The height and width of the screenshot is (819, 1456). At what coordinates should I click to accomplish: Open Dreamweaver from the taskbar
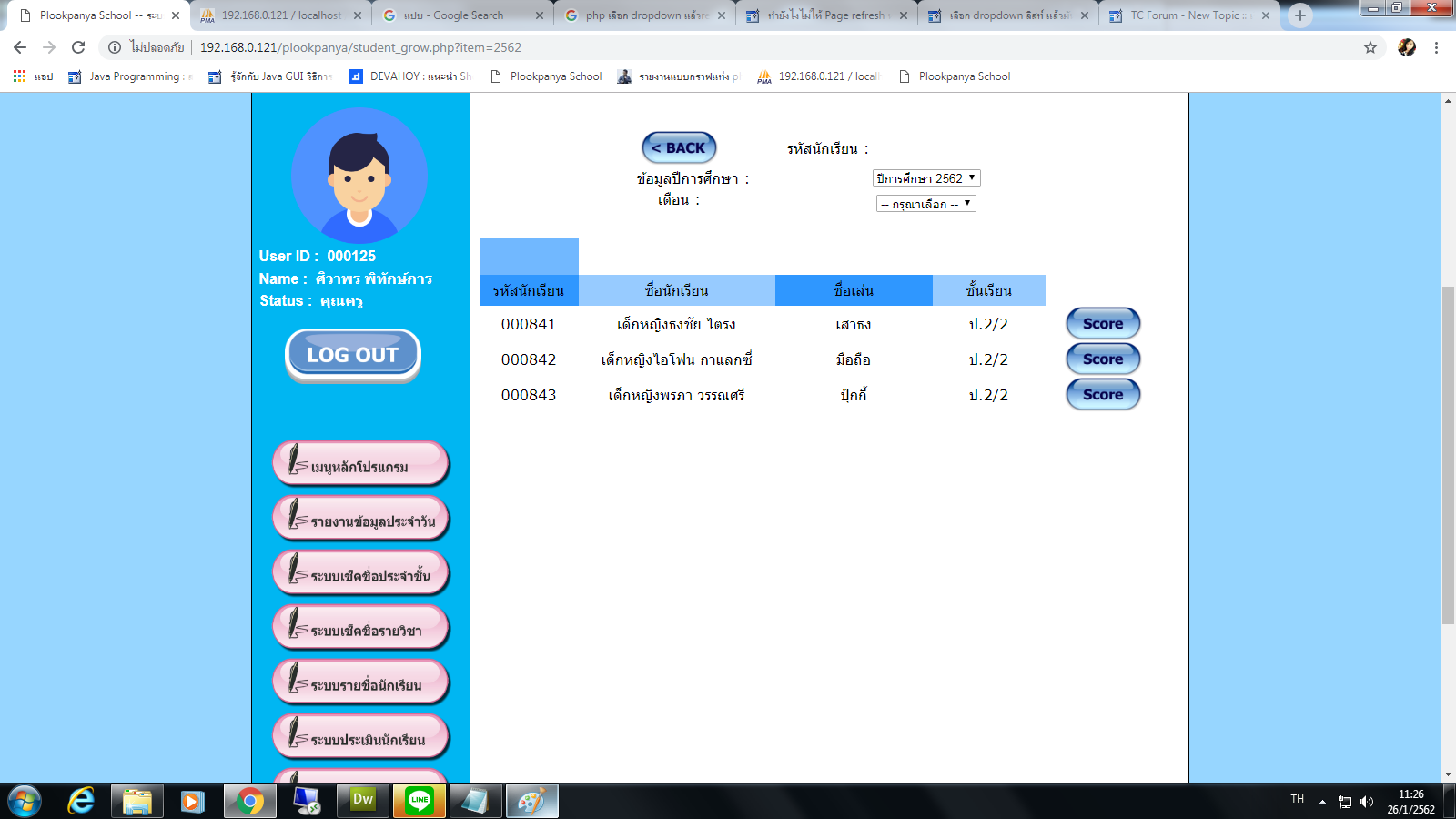click(x=362, y=802)
